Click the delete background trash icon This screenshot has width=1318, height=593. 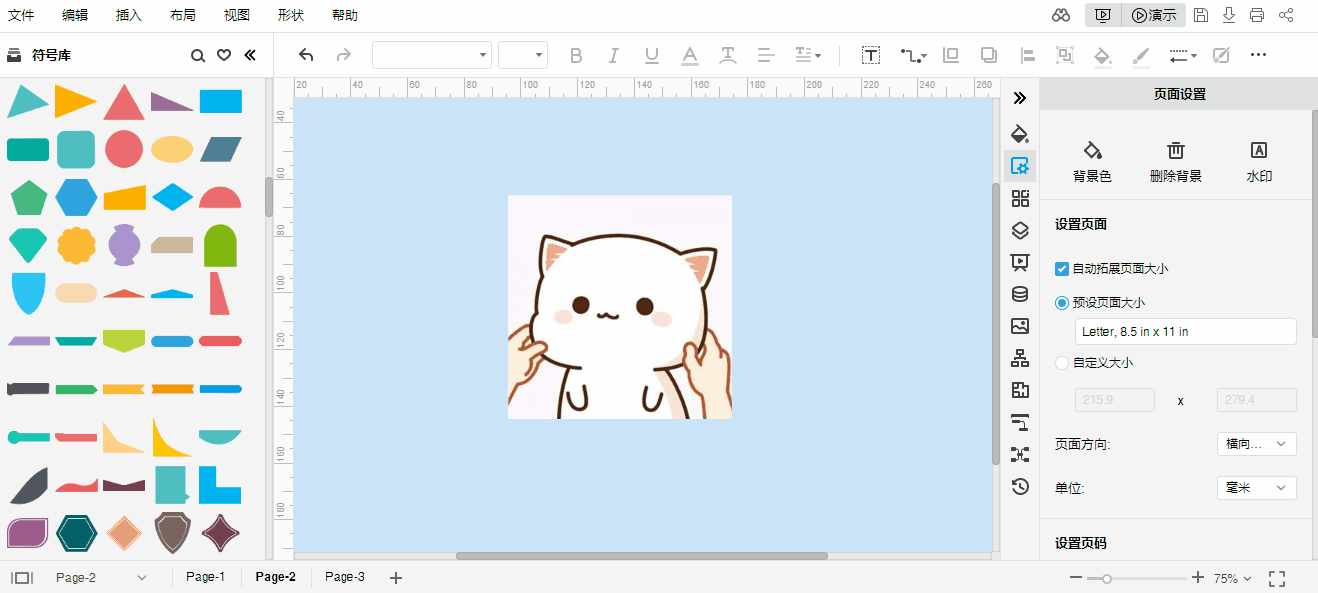tap(1176, 151)
